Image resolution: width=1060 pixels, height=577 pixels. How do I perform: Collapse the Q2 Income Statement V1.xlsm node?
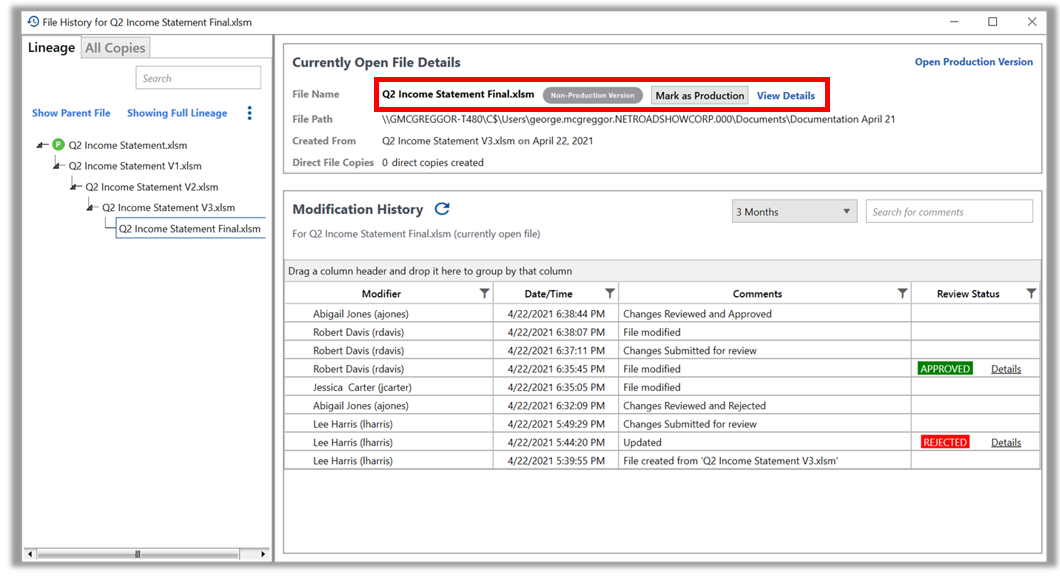pos(58,166)
